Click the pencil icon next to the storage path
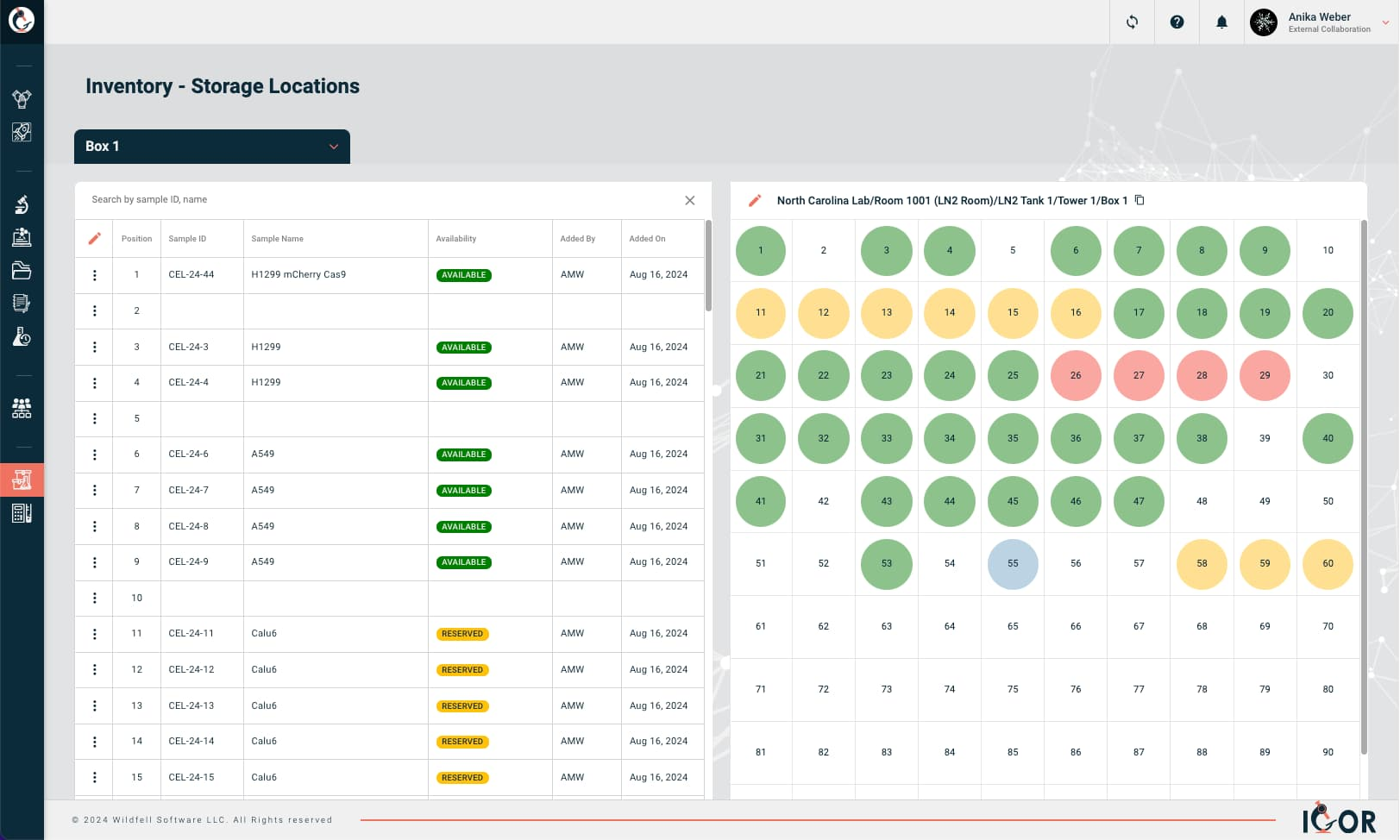The height and width of the screenshot is (840, 1400). [x=753, y=200]
